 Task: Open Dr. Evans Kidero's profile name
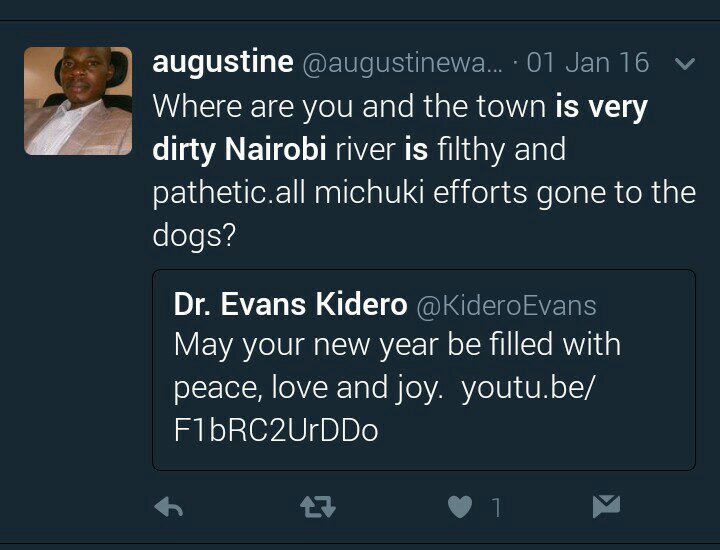(x=290, y=305)
